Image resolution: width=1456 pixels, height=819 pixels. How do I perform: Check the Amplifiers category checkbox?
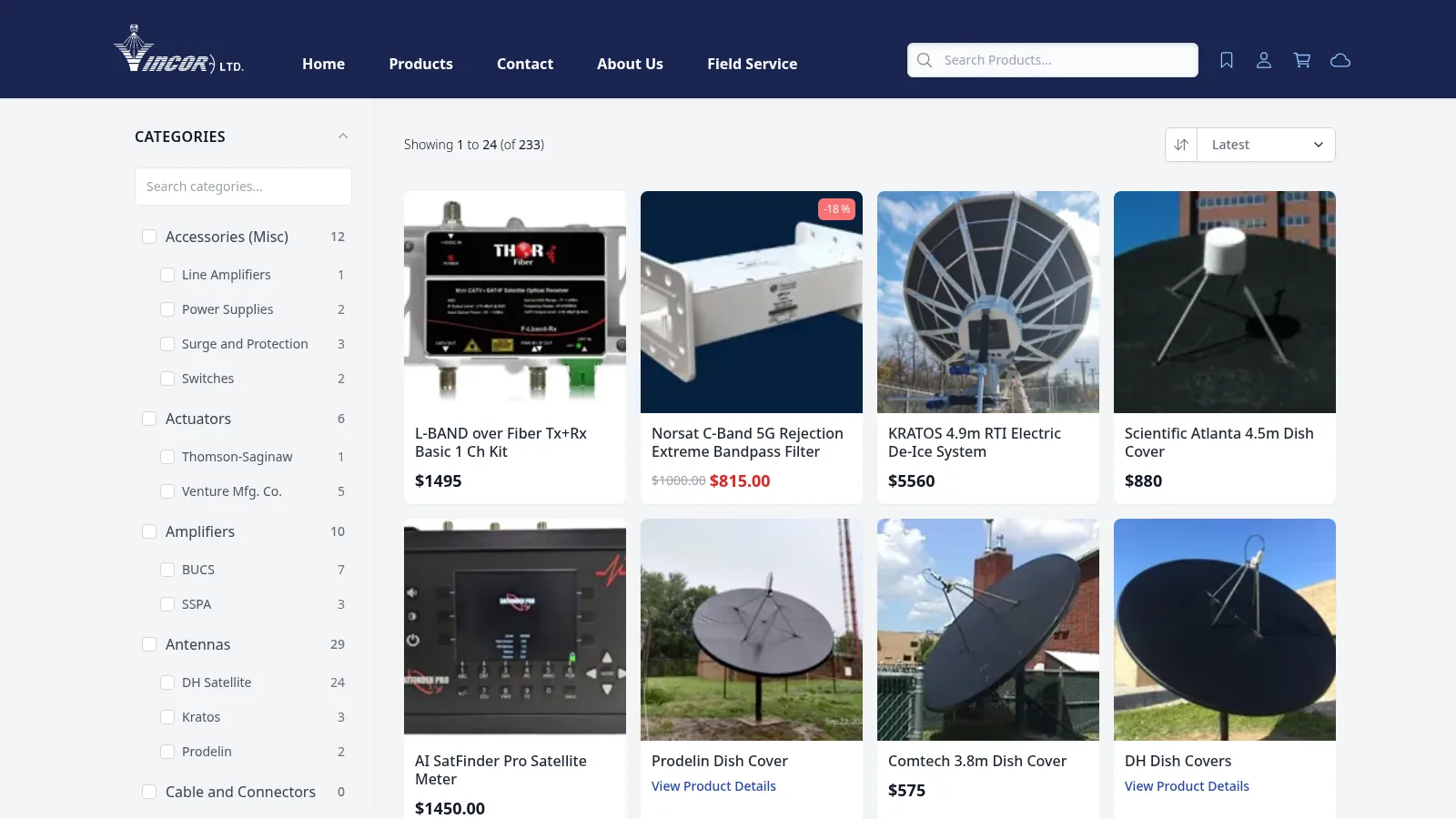[x=149, y=531]
